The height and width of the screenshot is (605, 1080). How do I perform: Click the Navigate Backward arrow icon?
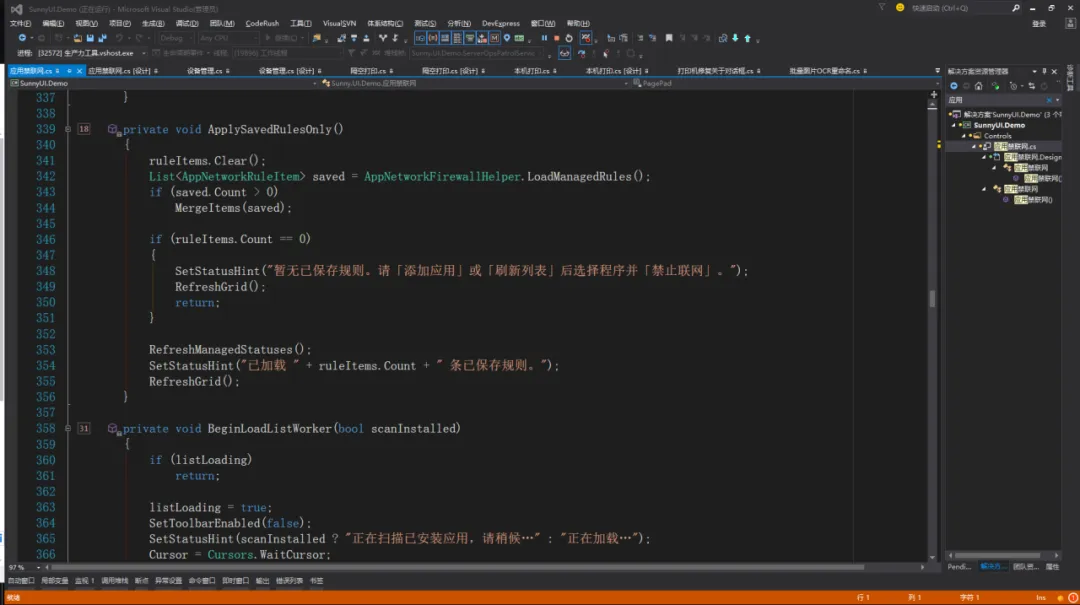point(22,38)
